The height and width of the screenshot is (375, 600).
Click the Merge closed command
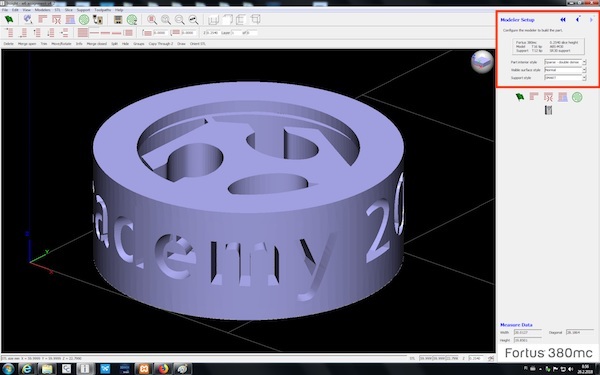pyautogui.click(x=96, y=44)
